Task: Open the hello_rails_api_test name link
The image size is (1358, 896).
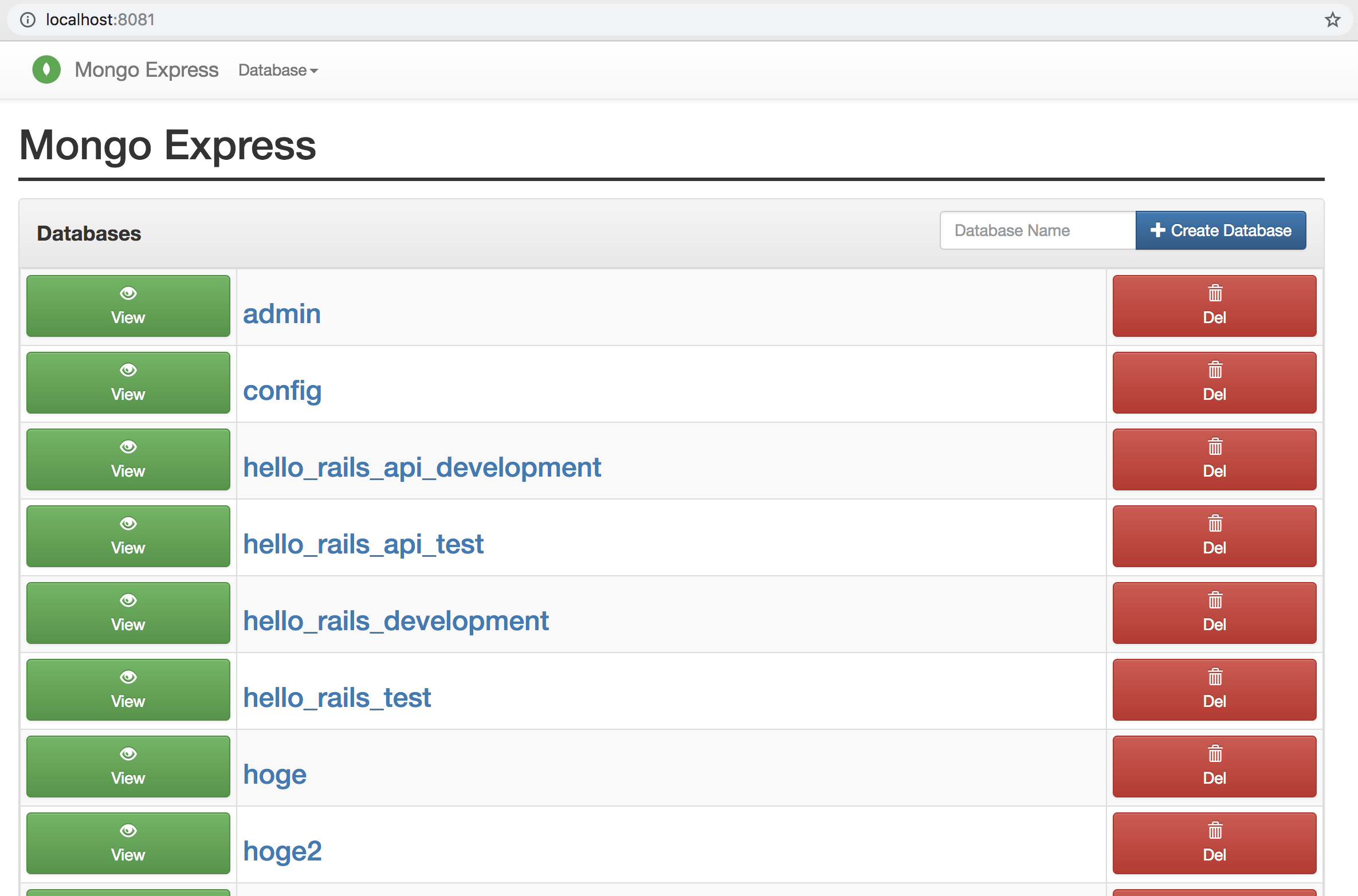Action: (x=363, y=545)
